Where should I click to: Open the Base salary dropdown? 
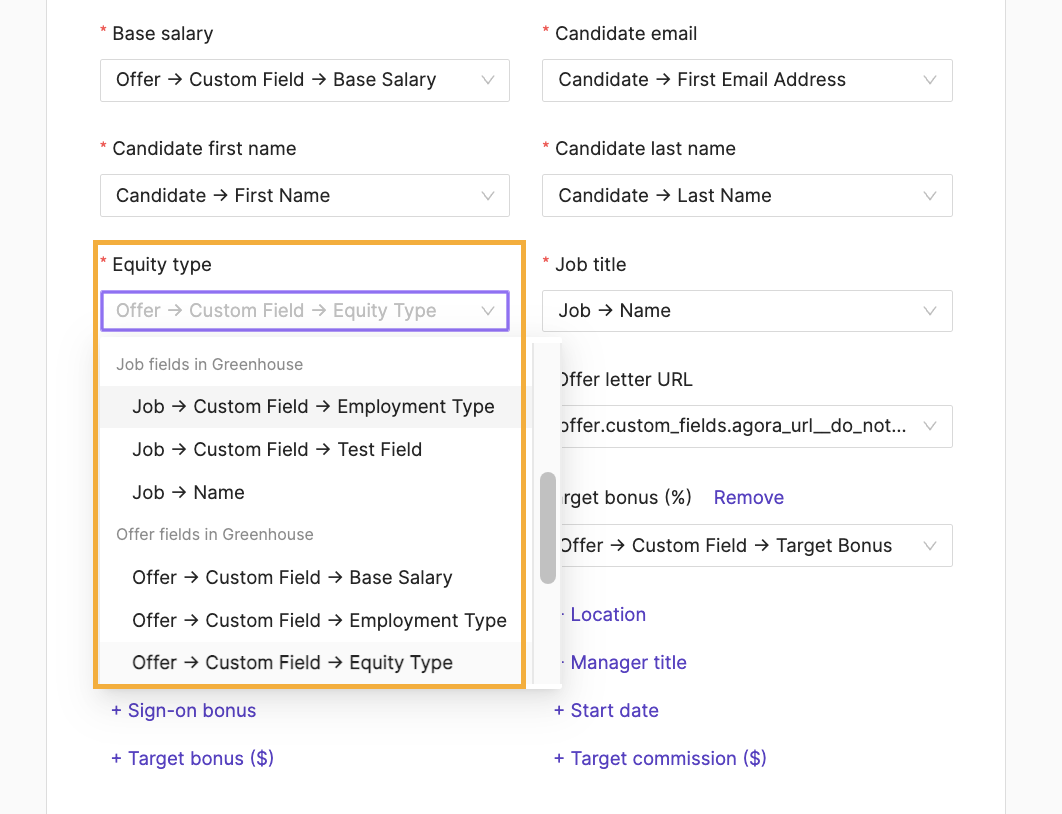(305, 81)
